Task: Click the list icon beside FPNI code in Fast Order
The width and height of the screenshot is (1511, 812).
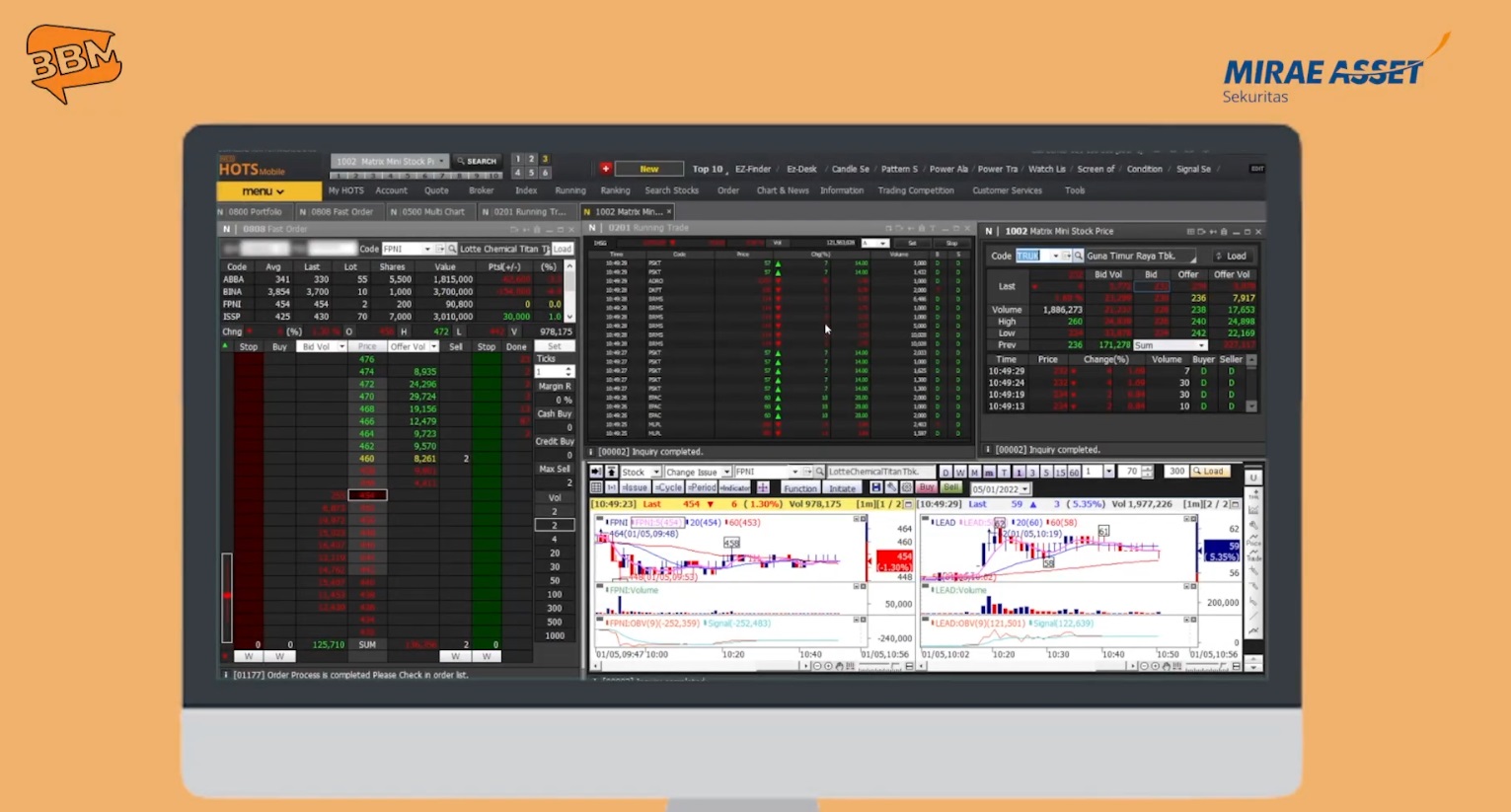Action: click(439, 249)
